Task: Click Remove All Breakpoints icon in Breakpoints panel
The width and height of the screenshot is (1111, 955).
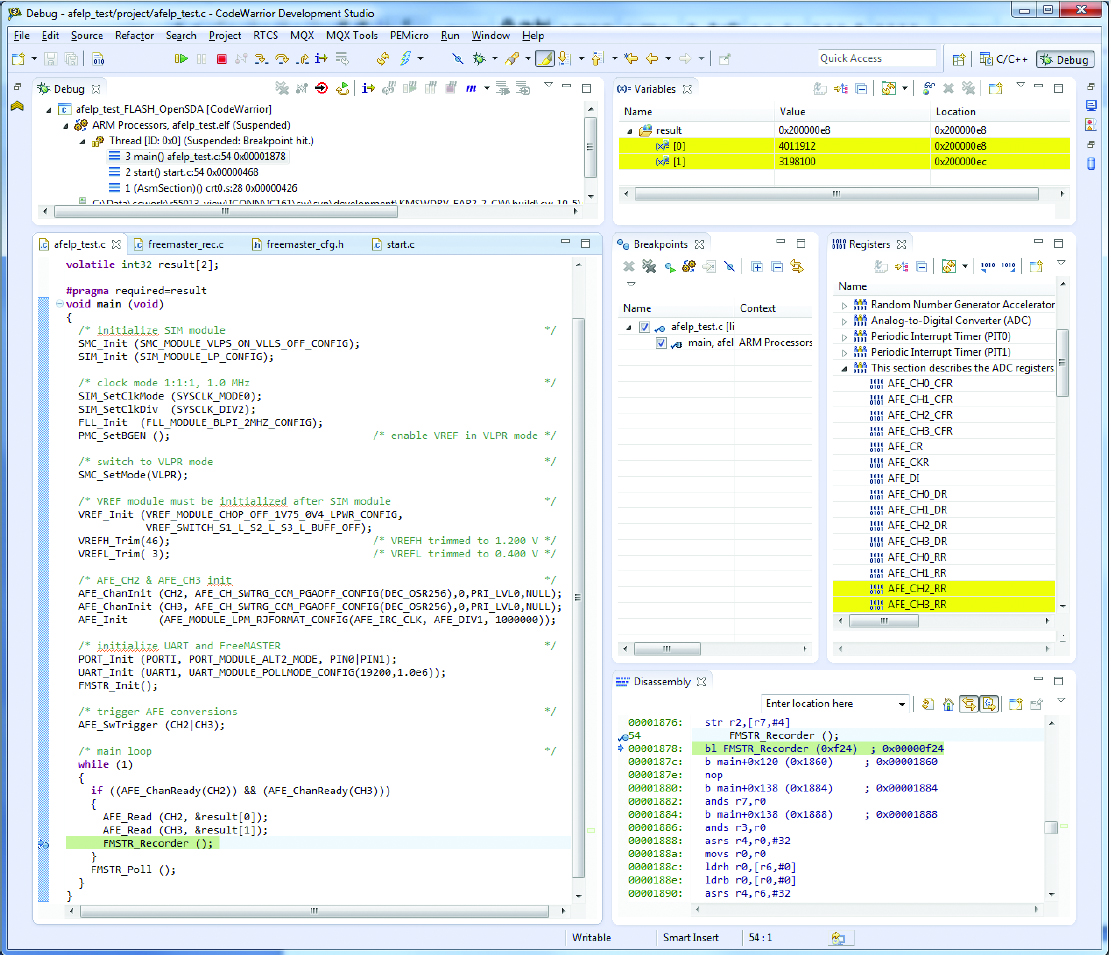Action: pos(648,266)
